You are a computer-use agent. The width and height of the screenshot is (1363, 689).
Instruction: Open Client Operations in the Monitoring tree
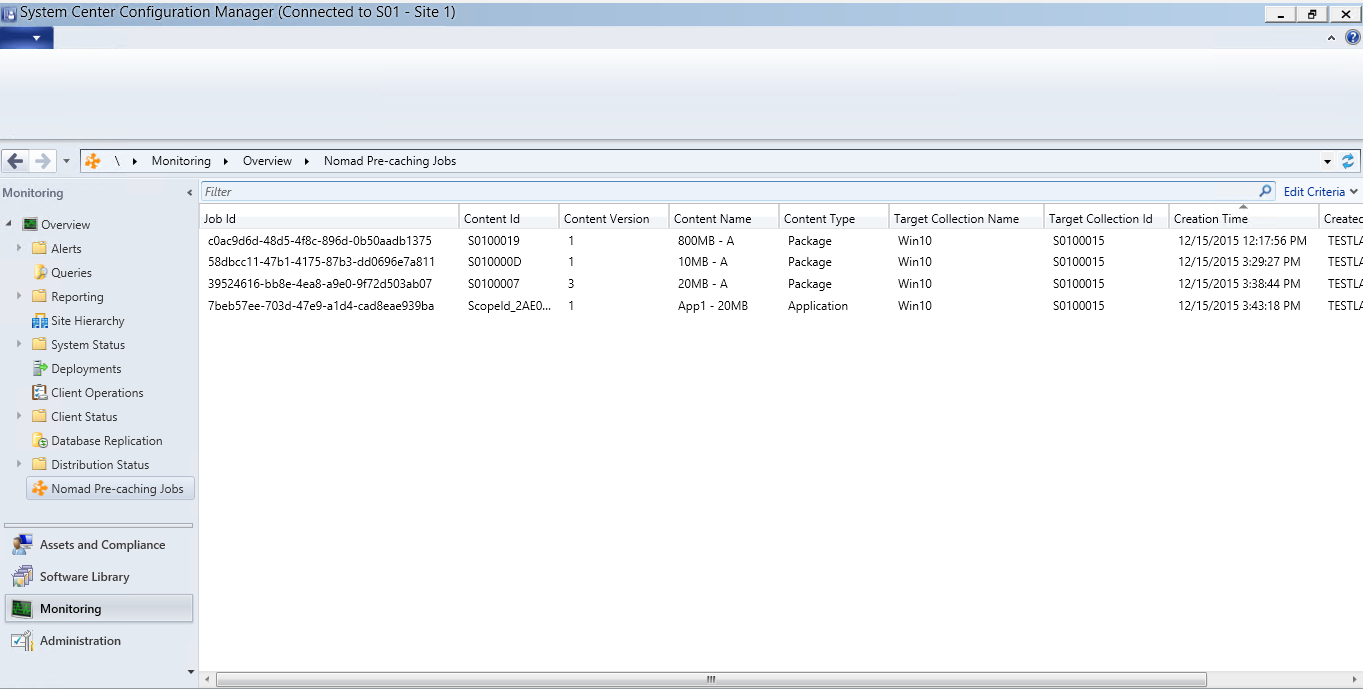pos(97,393)
